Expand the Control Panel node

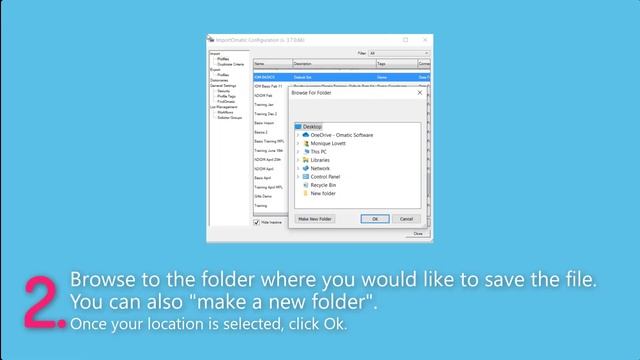298,177
